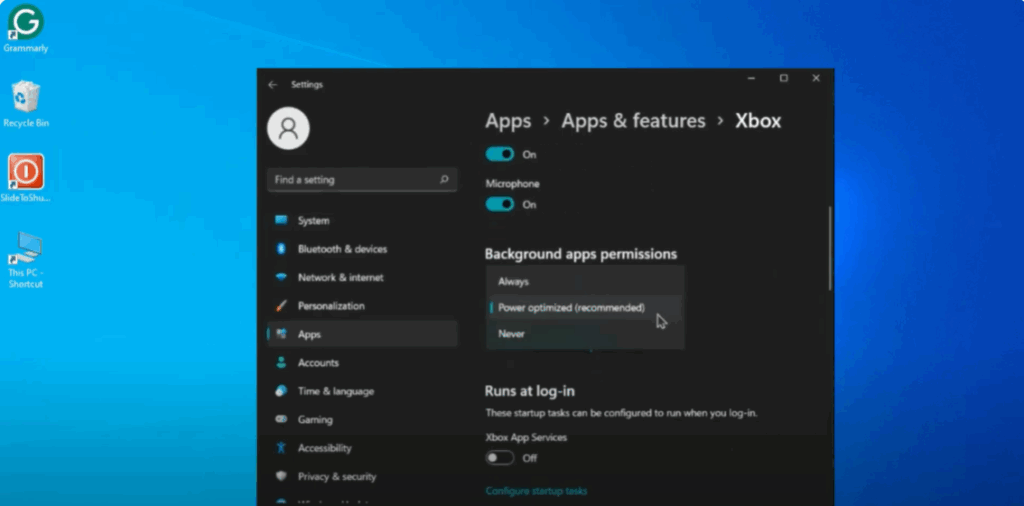Open This PC shortcut on desktop
Screen dimensions: 1024x506
[25, 260]
